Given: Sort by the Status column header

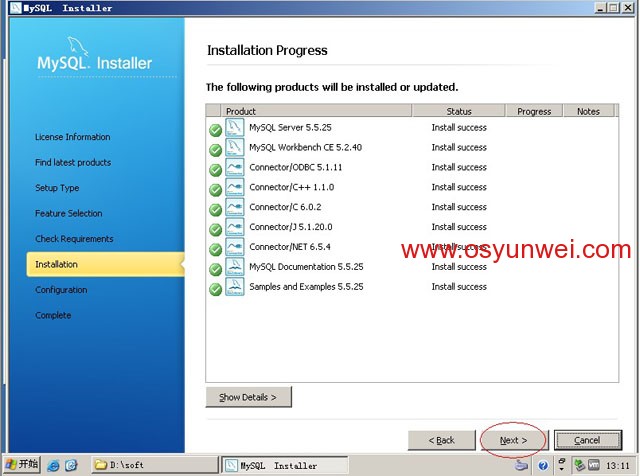Looking at the screenshot, I should coord(459,111).
